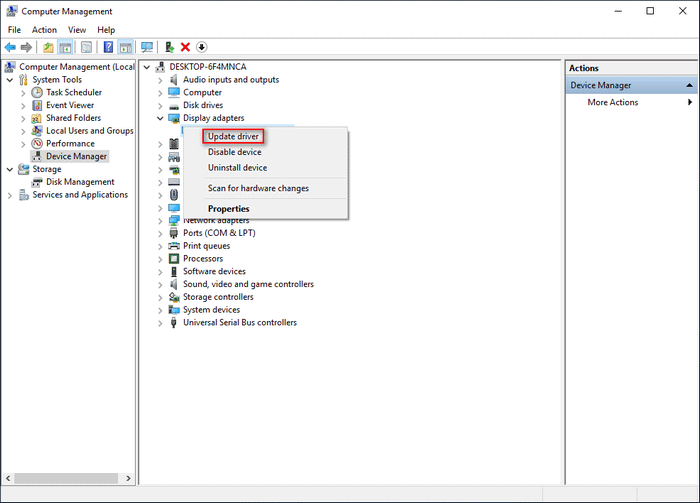Choose Update driver from context menu

click(x=233, y=137)
